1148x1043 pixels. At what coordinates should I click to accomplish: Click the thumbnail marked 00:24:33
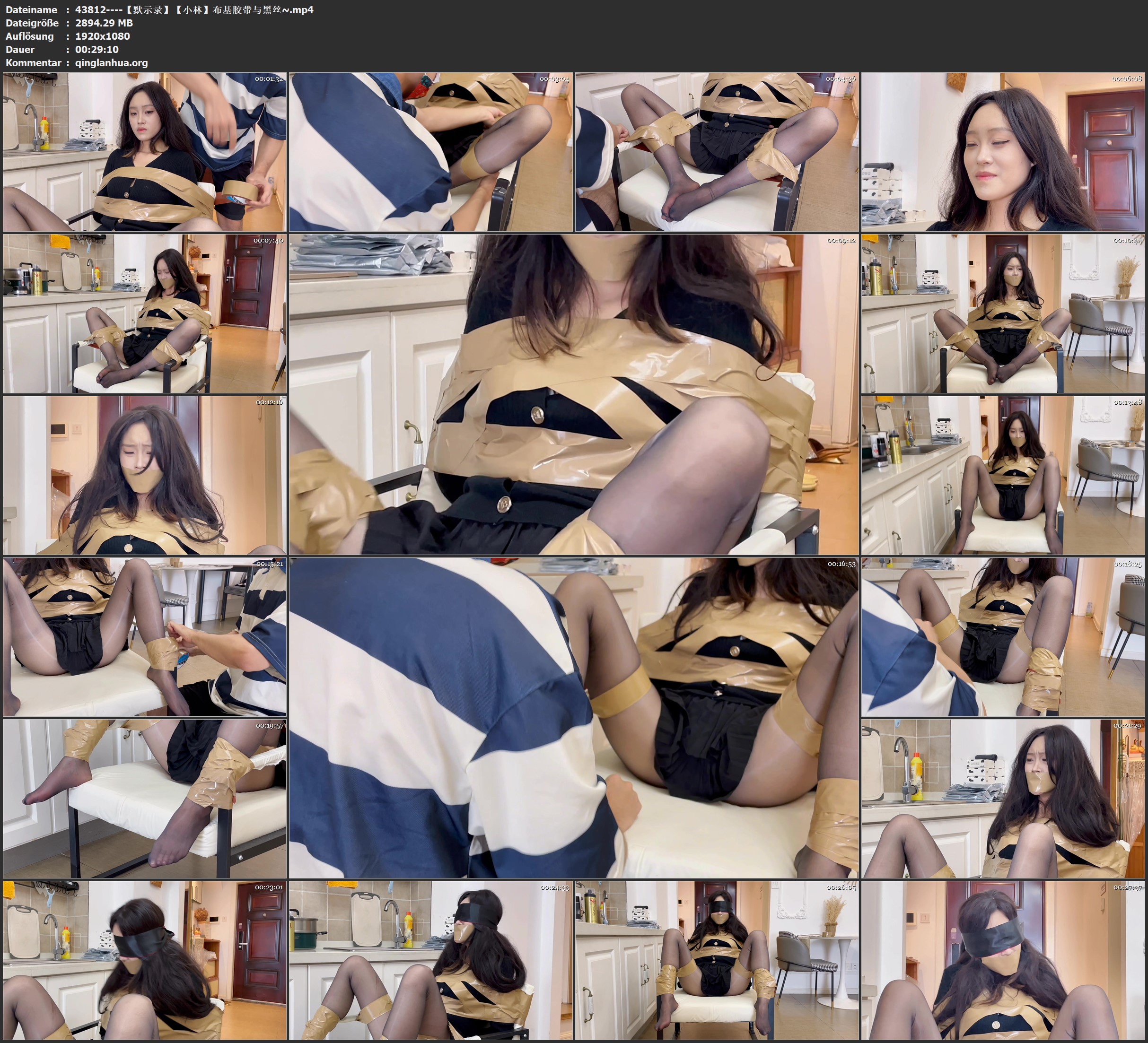coord(430,960)
